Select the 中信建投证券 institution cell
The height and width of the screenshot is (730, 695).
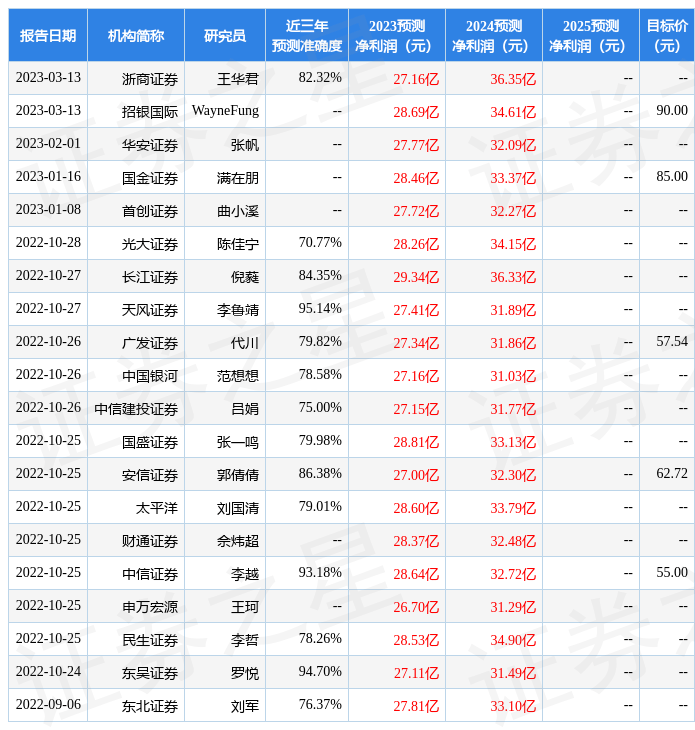[x=136, y=409]
